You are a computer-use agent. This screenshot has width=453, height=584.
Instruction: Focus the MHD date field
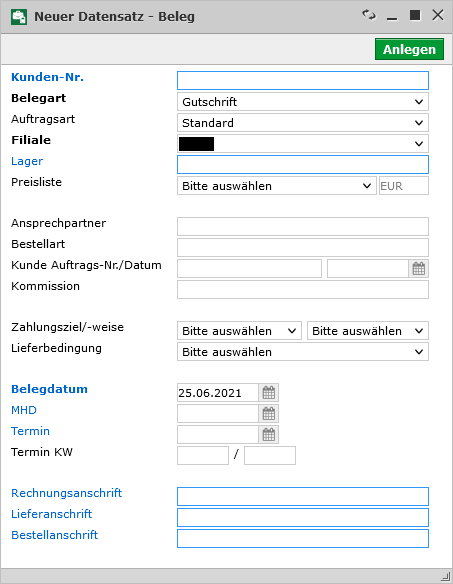[x=218, y=413]
